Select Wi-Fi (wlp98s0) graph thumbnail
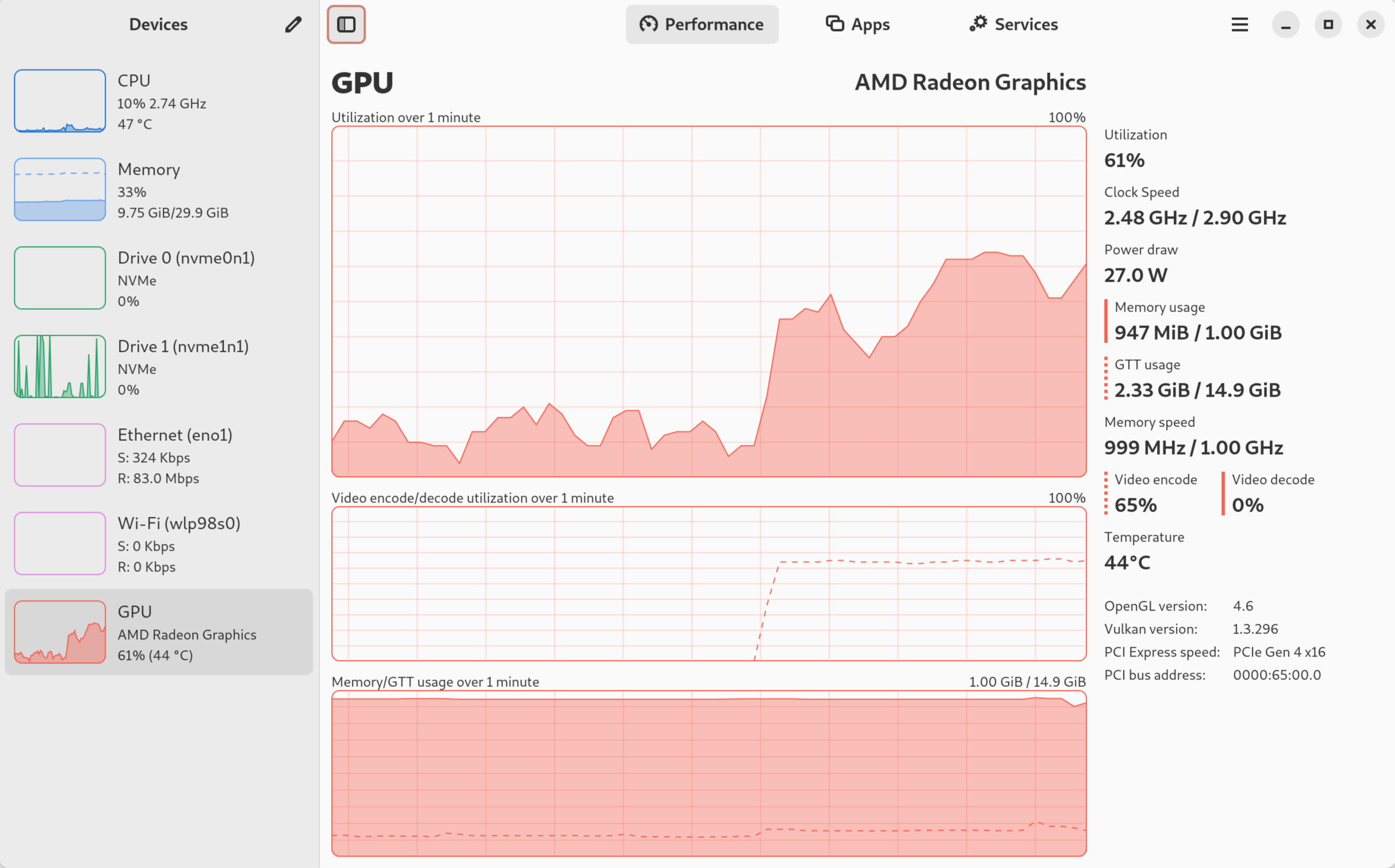The width and height of the screenshot is (1395, 868). click(x=60, y=544)
